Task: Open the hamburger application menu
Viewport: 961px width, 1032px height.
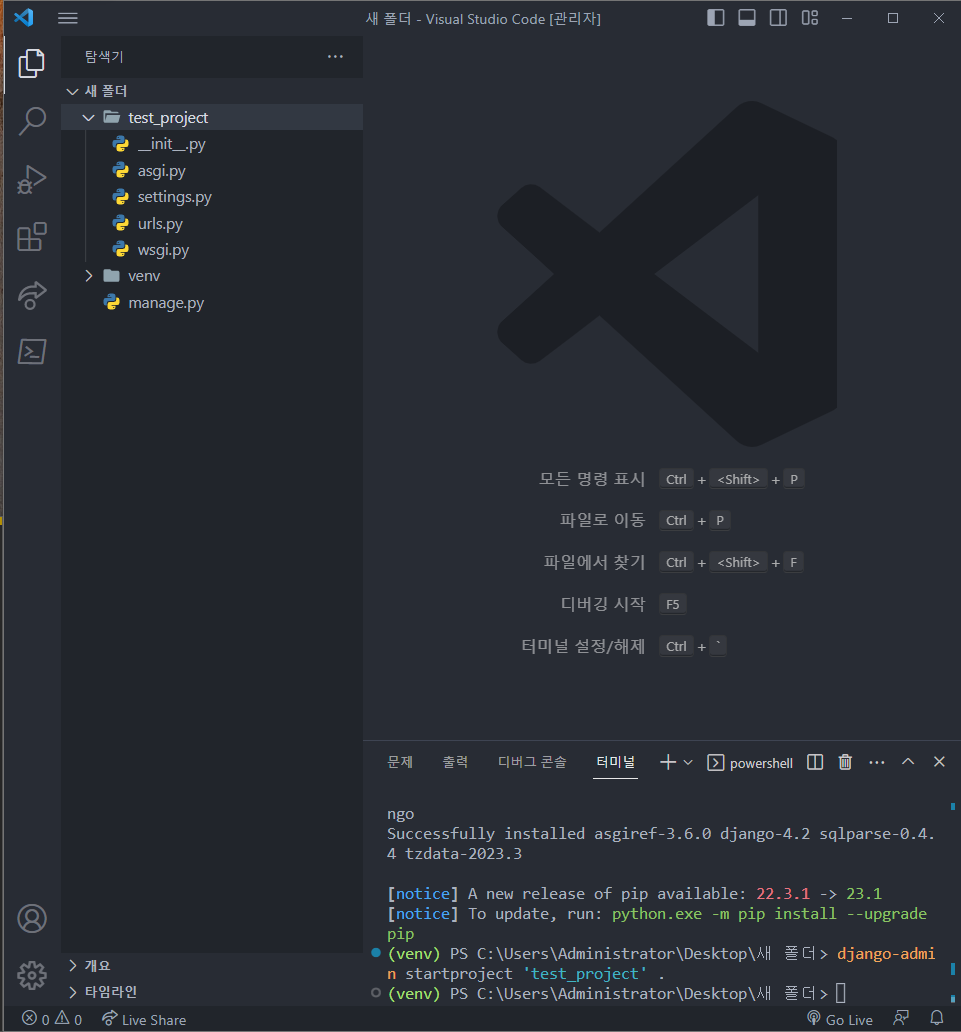Action: tap(68, 18)
